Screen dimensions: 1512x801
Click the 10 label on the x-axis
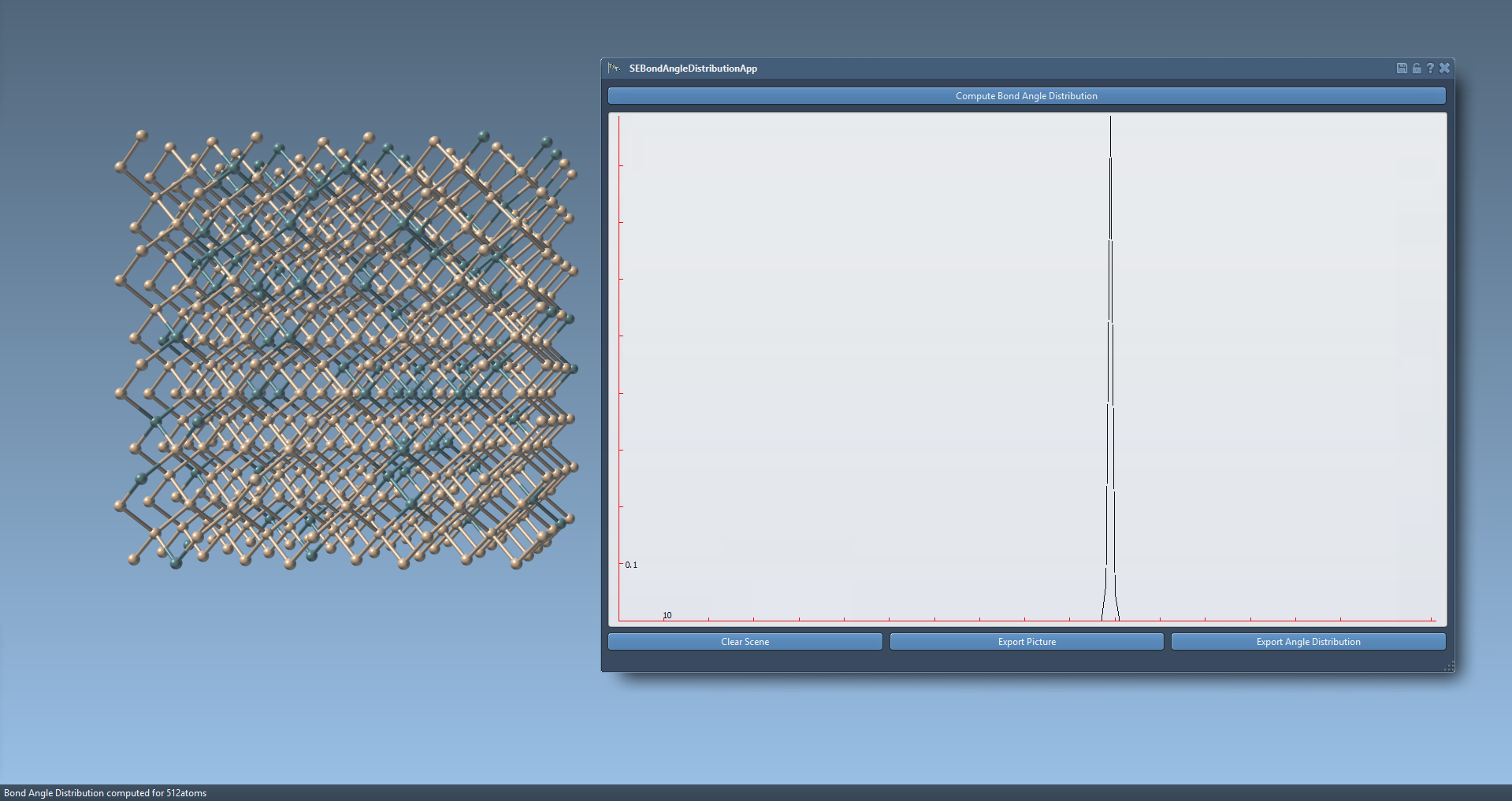[667, 615]
